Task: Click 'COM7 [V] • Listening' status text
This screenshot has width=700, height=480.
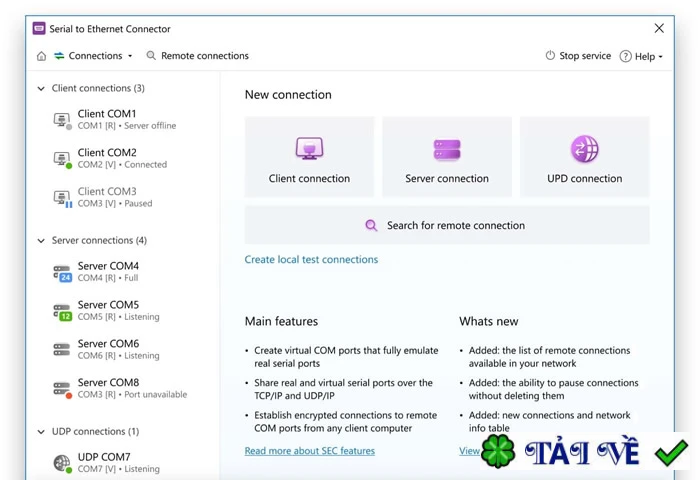Action: (118, 469)
